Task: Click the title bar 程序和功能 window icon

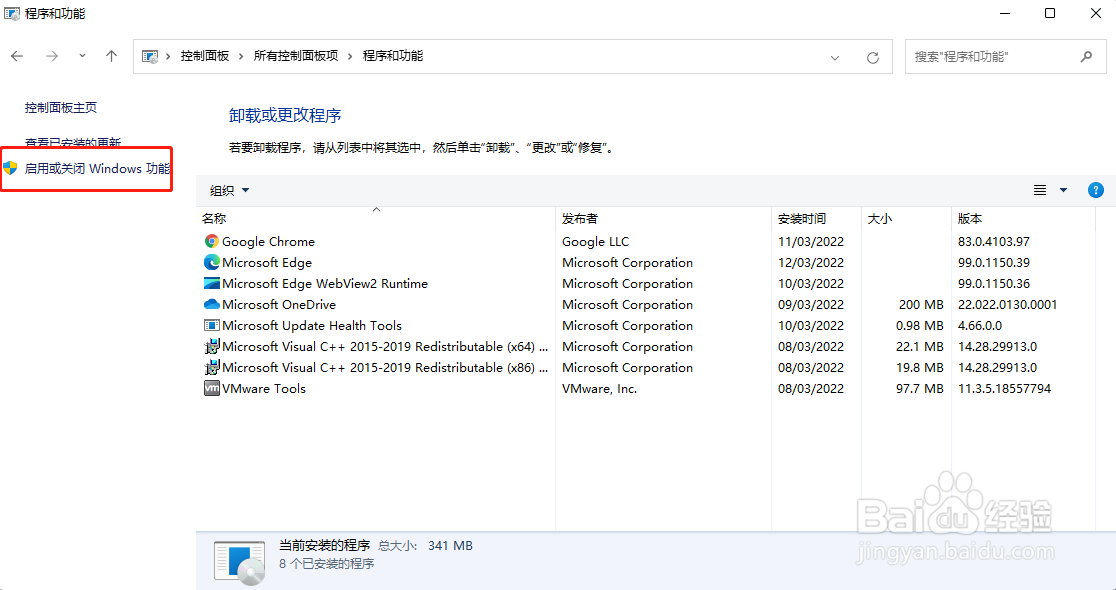Action: (11, 14)
